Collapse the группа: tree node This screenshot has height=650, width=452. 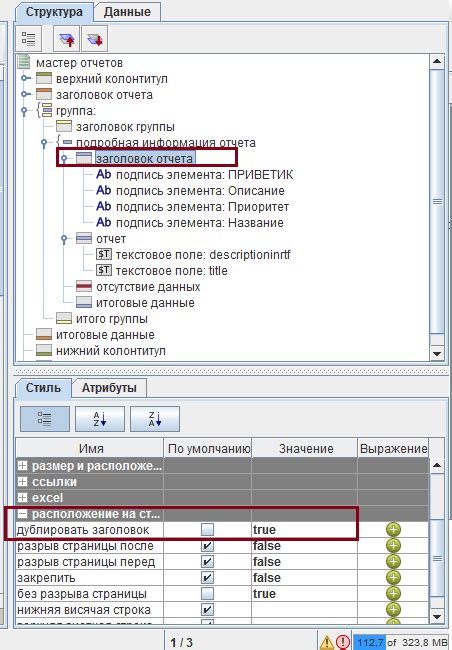click(24, 111)
